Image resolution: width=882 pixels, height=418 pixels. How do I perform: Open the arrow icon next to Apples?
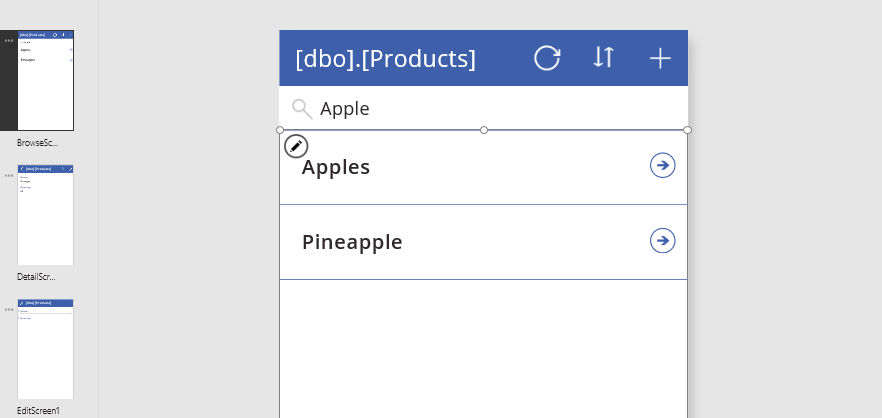coord(662,165)
